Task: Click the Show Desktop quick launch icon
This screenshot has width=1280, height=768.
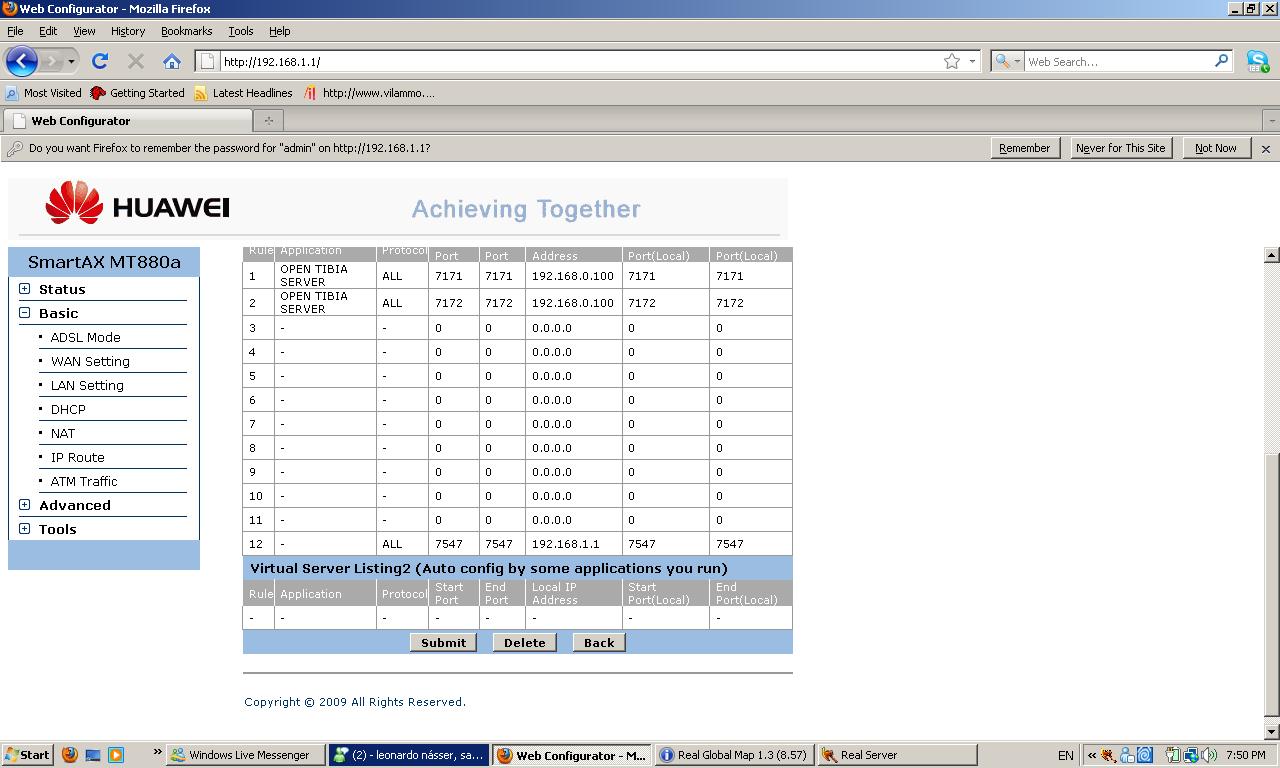Action: (x=93, y=755)
